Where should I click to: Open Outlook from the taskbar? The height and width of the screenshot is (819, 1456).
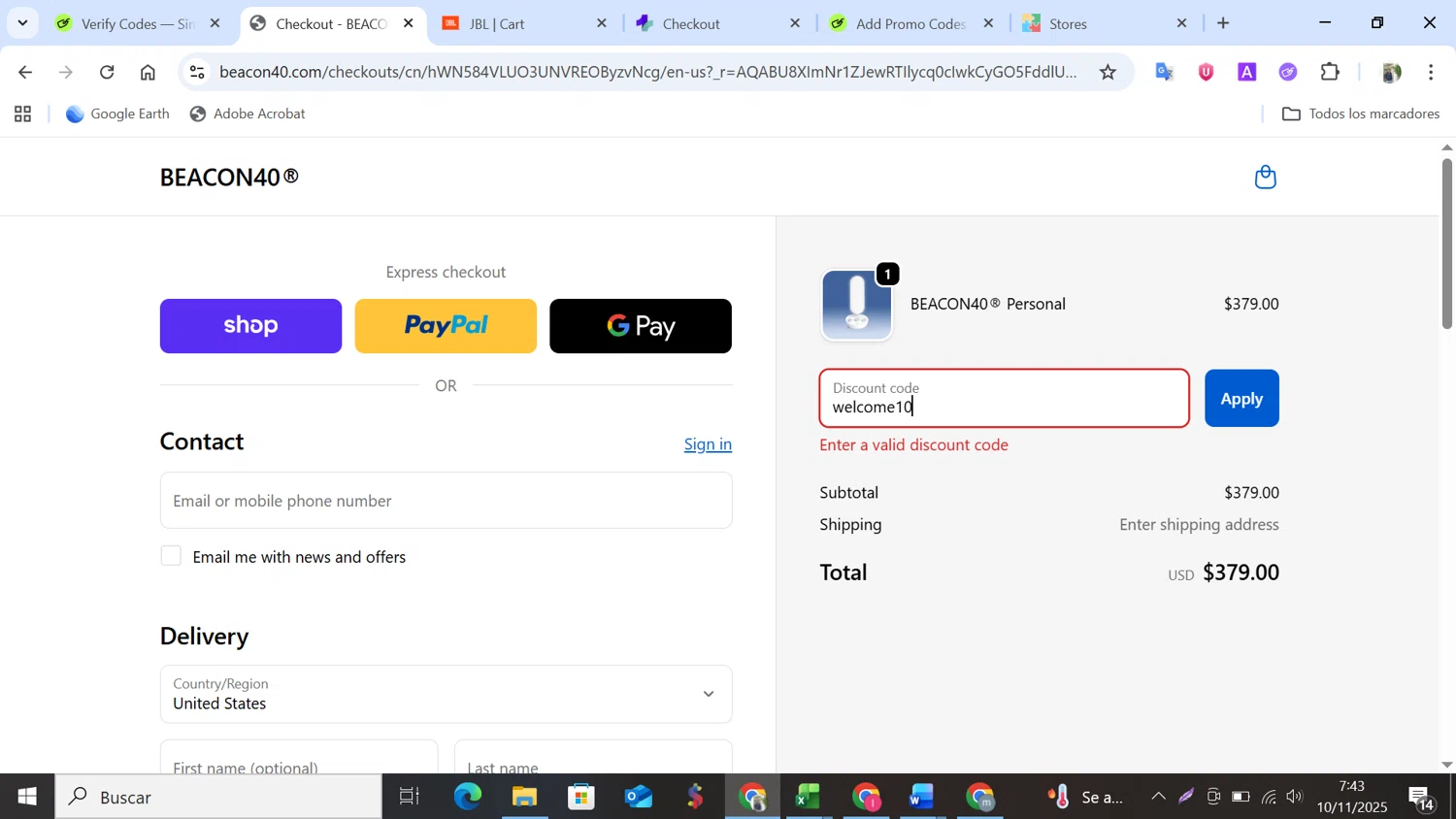tap(639, 797)
